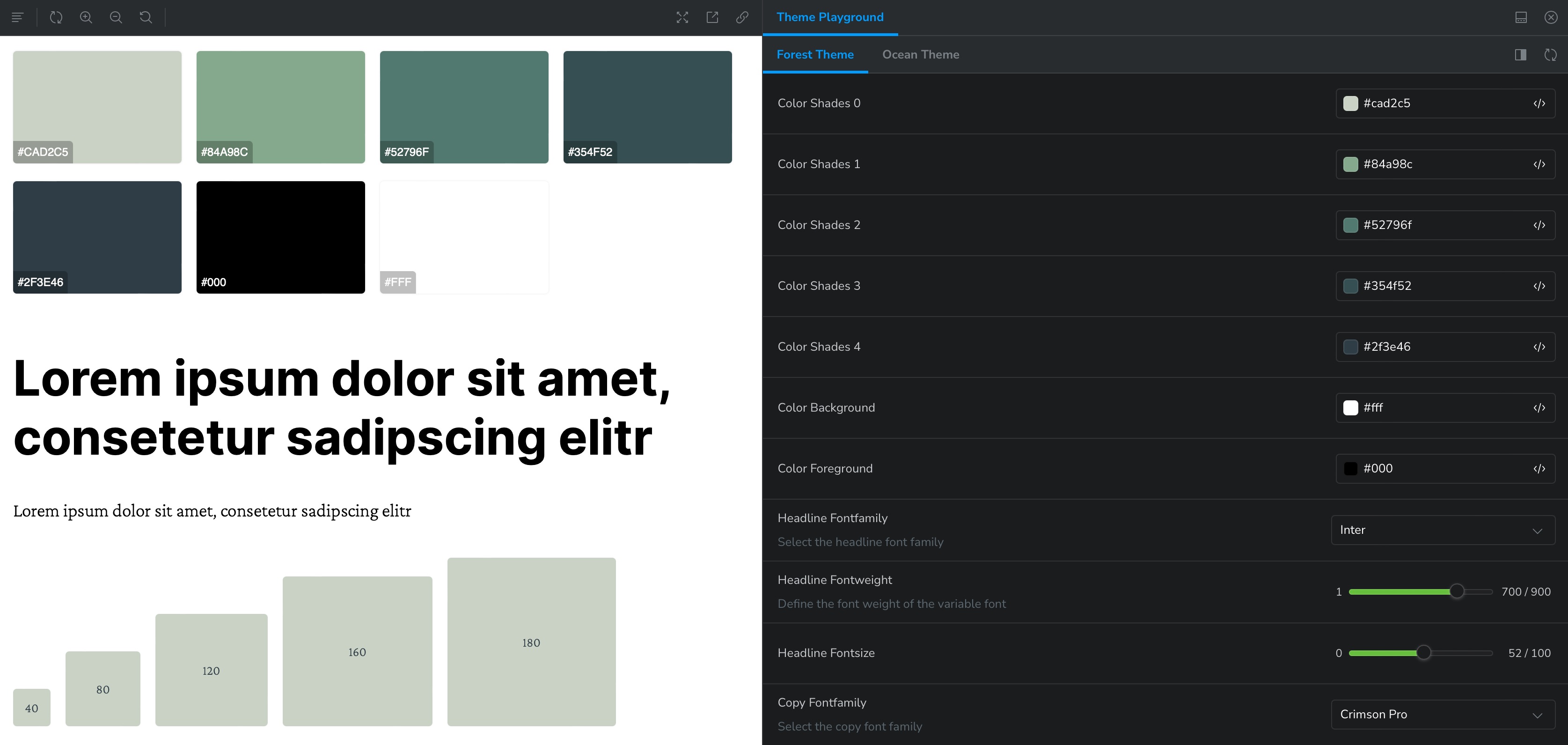Open the Copy Fontfamily Crimson Pro dropdown

[x=1443, y=715]
